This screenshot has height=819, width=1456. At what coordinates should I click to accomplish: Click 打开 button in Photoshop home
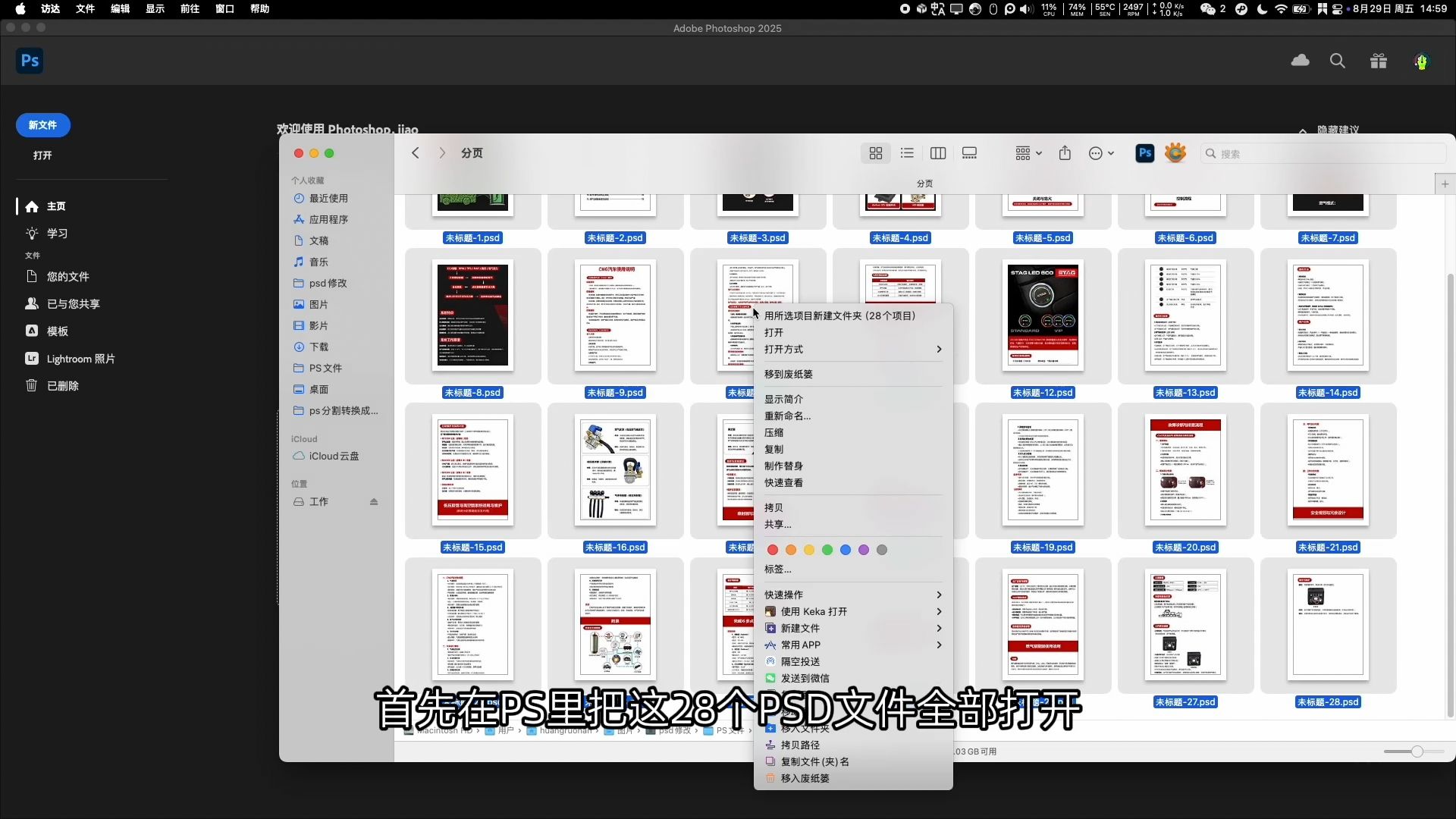pyautogui.click(x=42, y=155)
